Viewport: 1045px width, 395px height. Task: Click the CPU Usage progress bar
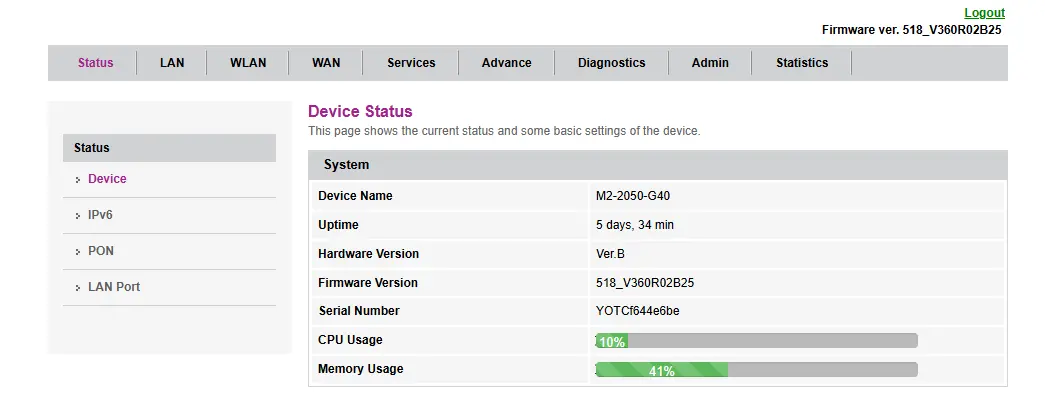pos(756,341)
